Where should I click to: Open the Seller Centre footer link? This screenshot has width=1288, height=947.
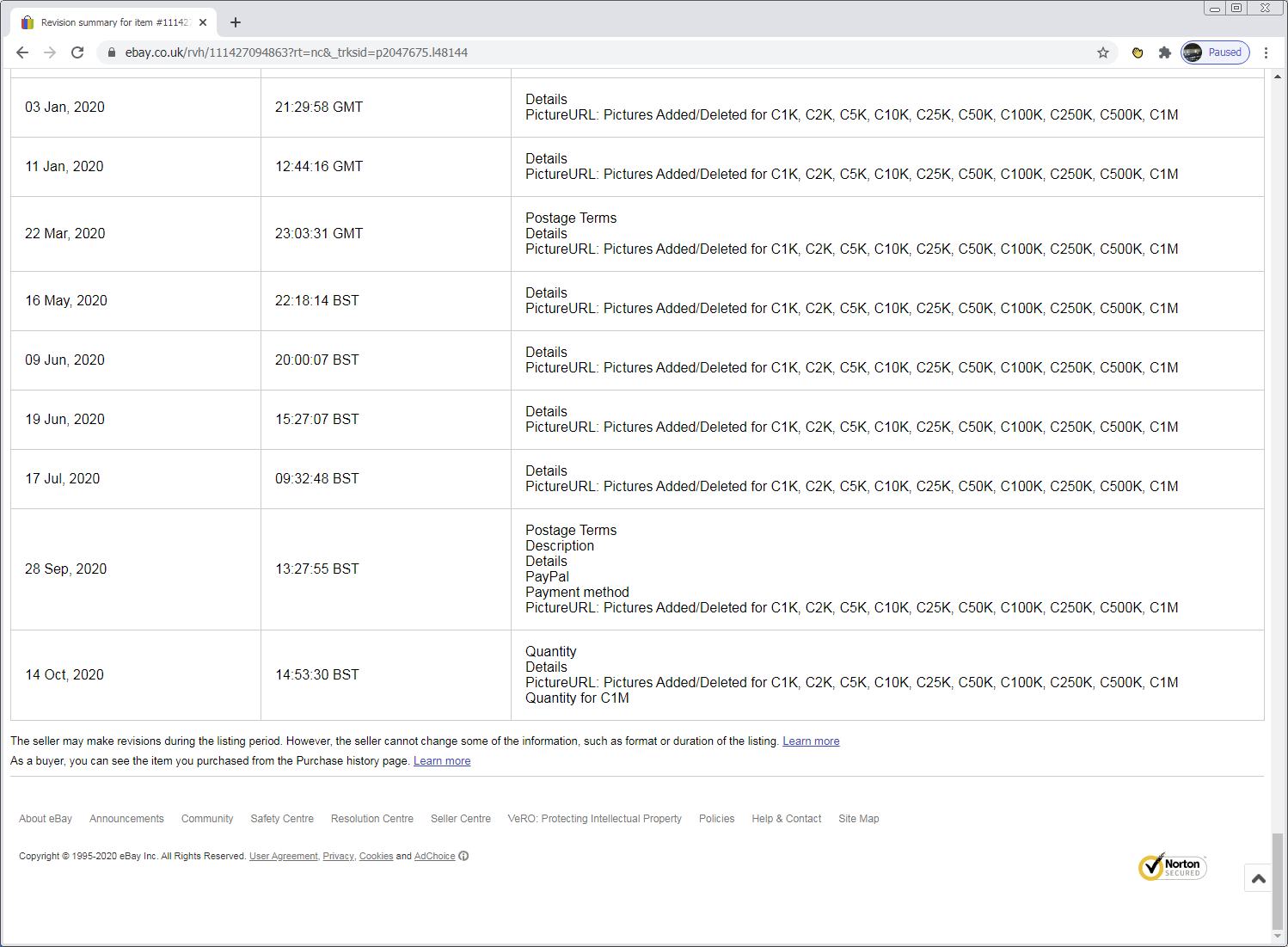click(460, 819)
